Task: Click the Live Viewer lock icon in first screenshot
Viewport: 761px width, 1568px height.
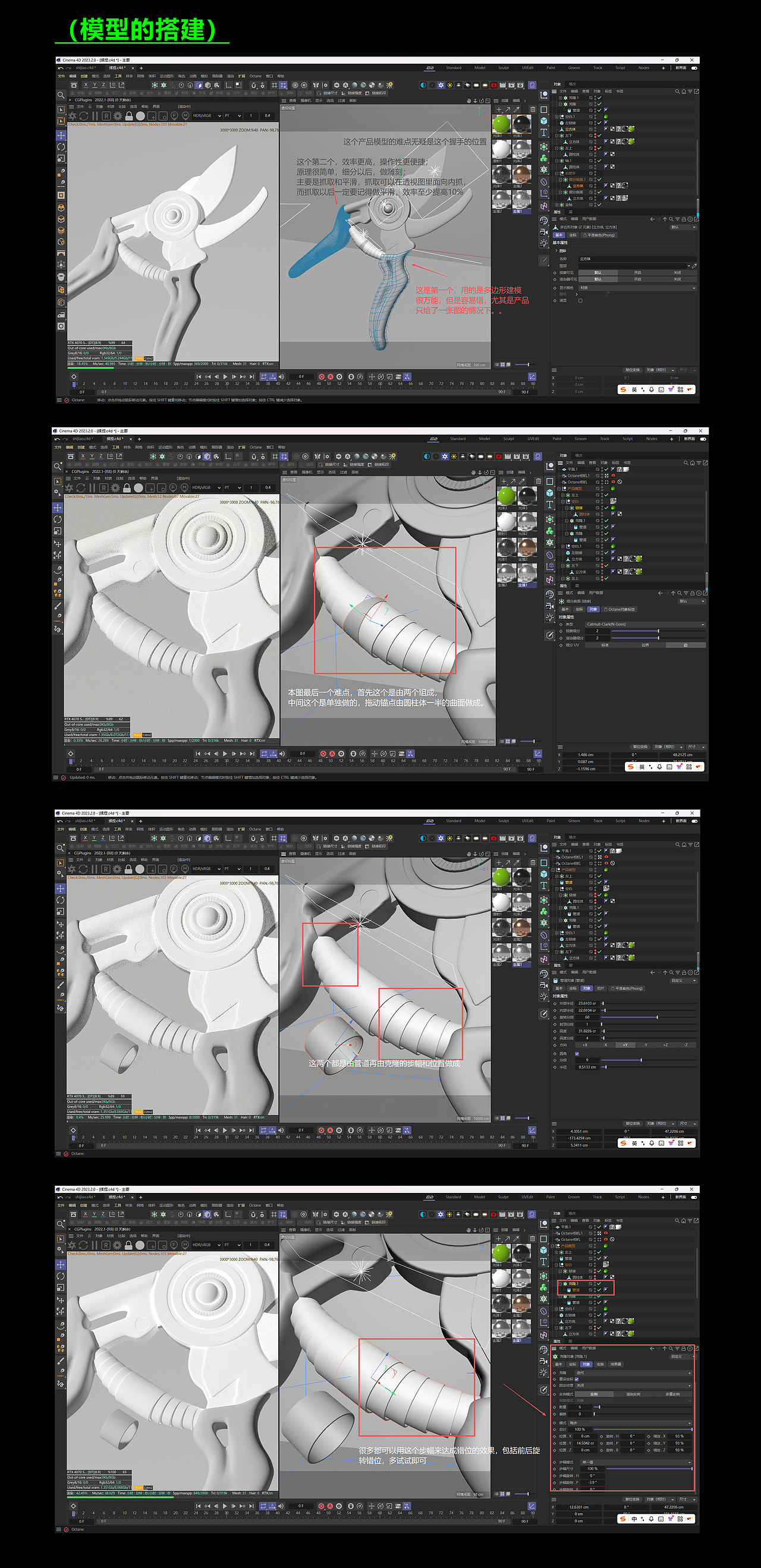Action: (x=128, y=116)
